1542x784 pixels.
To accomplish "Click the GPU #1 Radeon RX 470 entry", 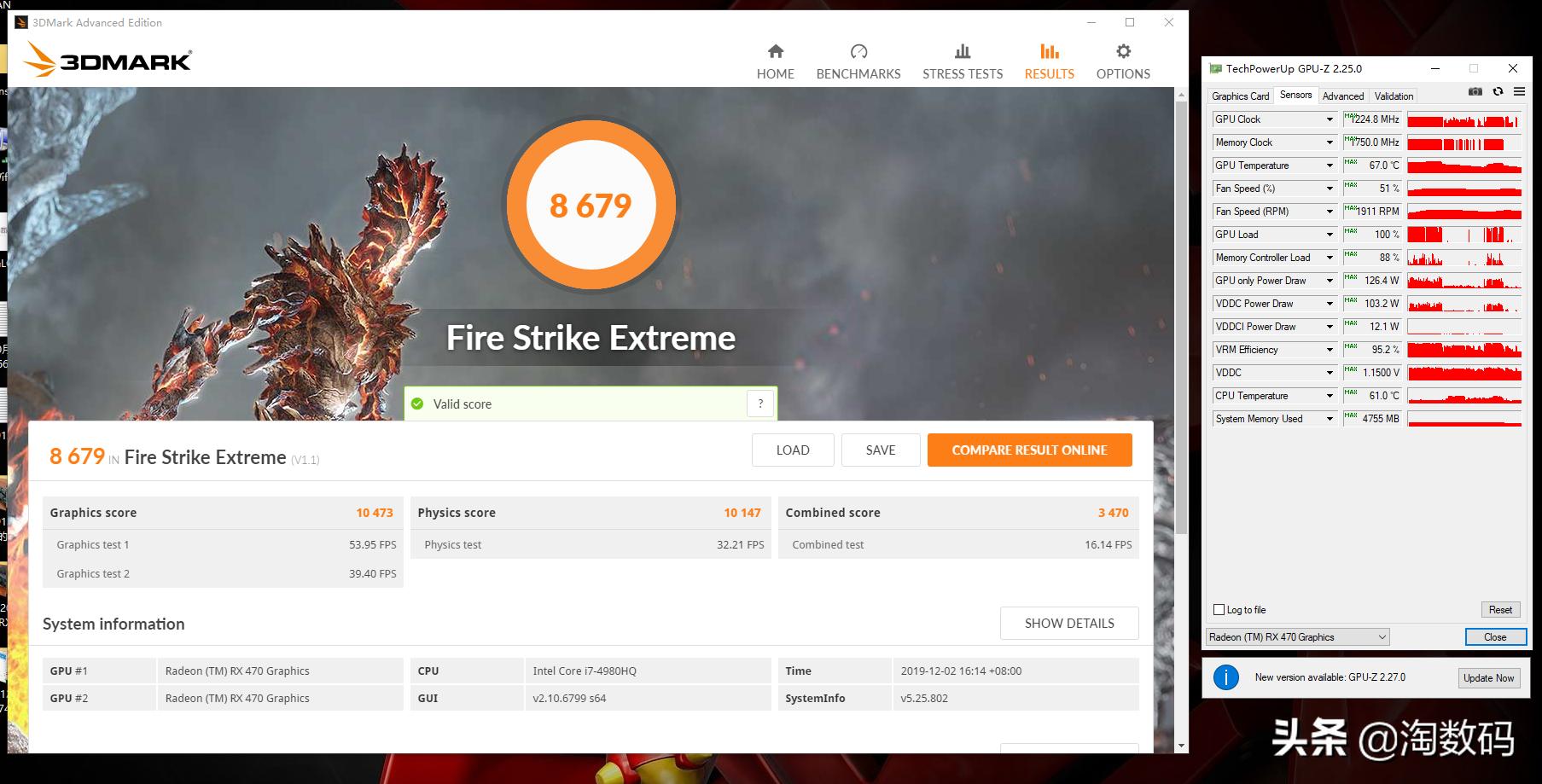I will [237, 671].
